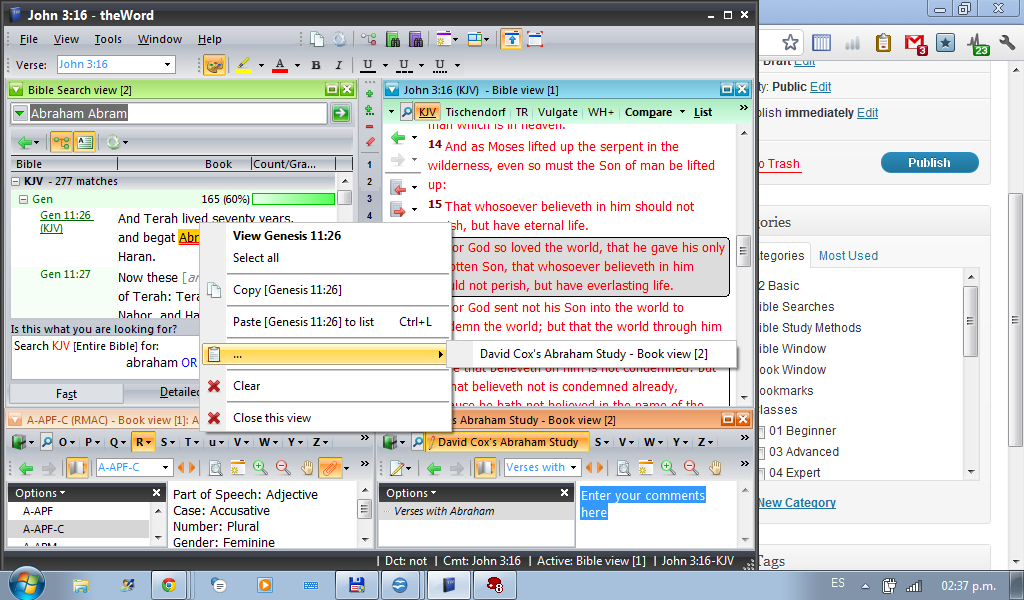Toggle the paperclip button in RMAC book view
Image resolution: width=1024 pixels, height=600 pixels.
tap(330, 467)
